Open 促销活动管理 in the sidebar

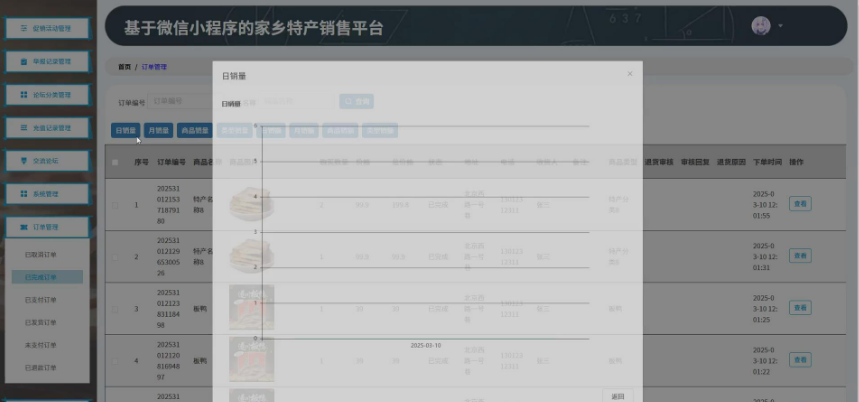pyautogui.click(x=47, y=28)
